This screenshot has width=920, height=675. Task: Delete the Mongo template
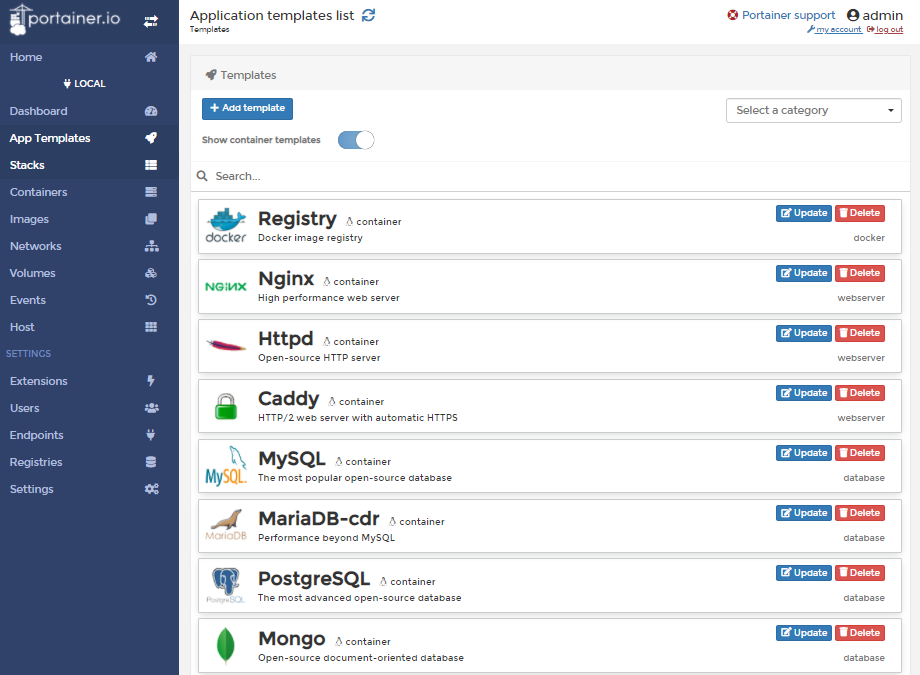coord(860,633)
